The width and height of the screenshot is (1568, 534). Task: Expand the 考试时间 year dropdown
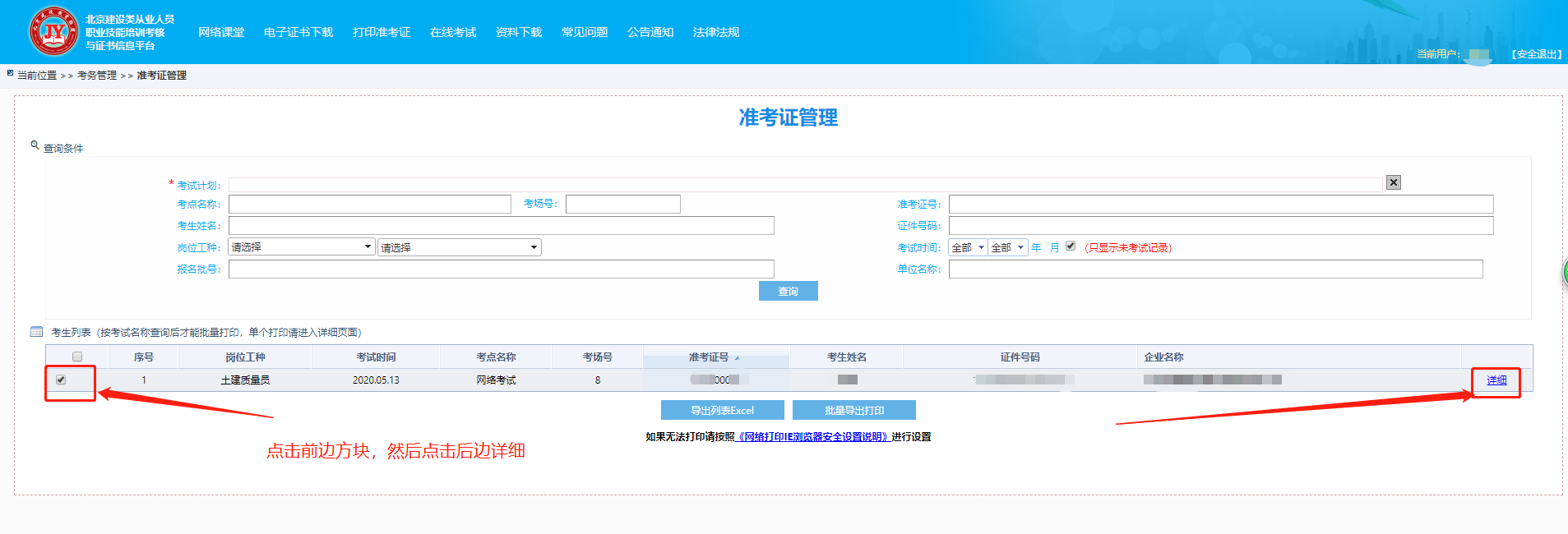968,247
